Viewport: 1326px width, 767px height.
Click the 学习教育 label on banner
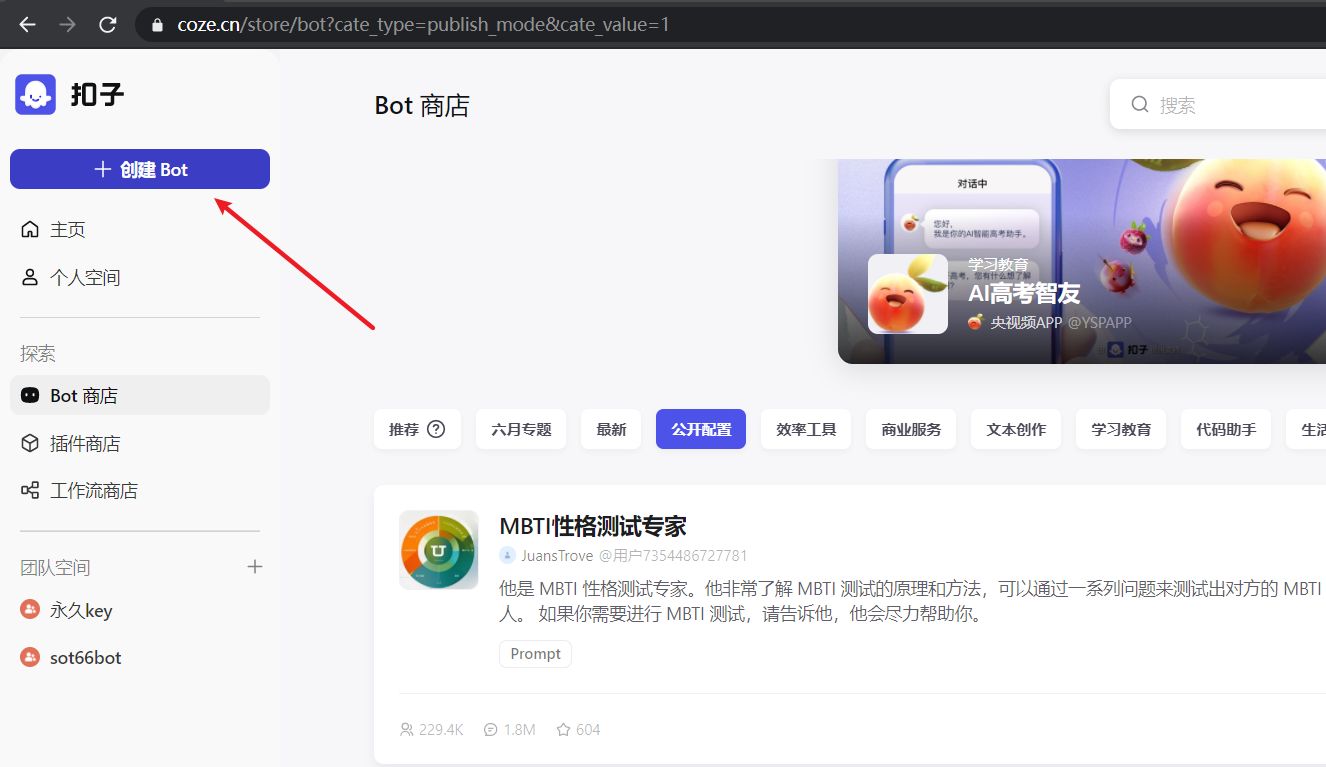(x=998, y=265)
